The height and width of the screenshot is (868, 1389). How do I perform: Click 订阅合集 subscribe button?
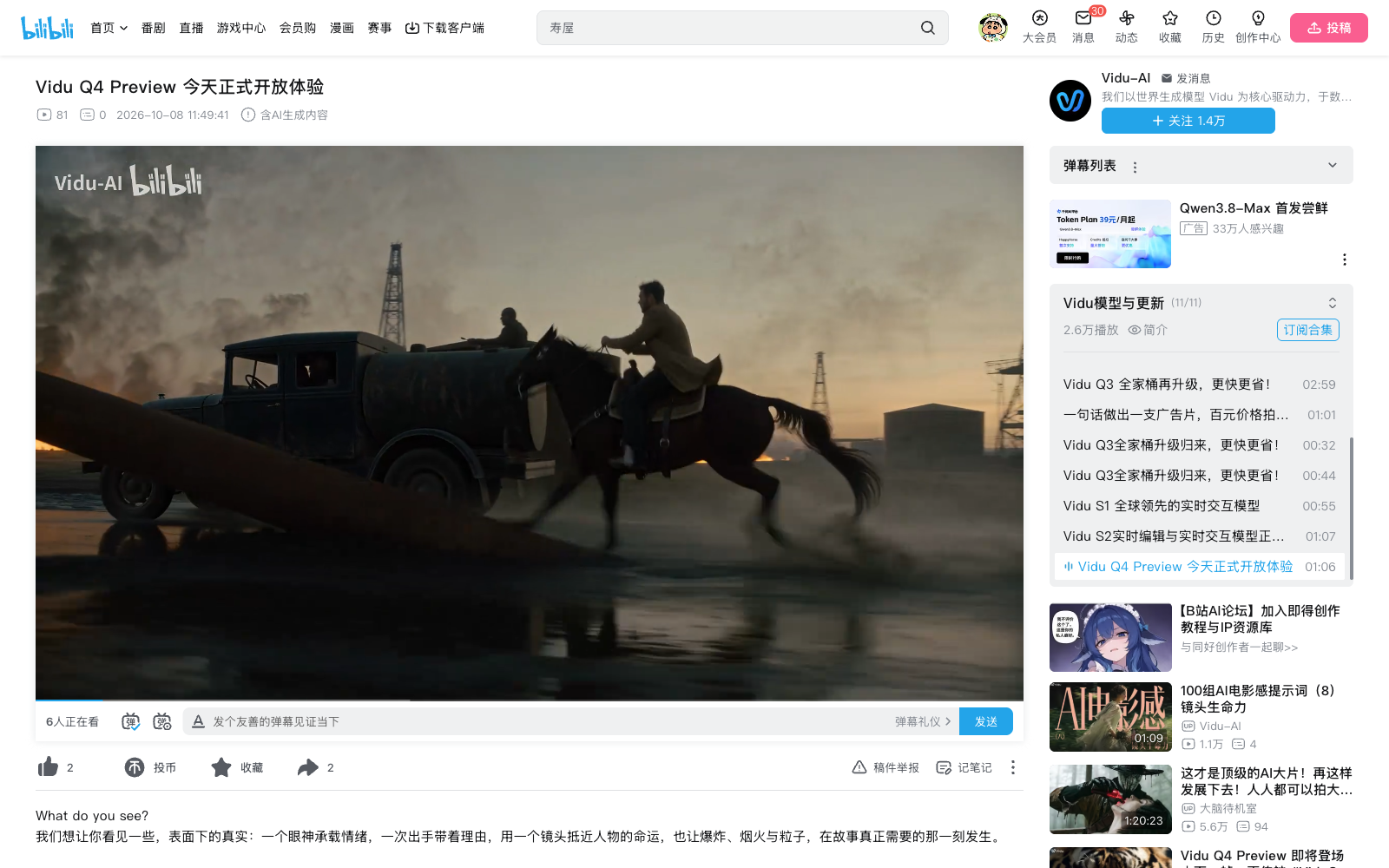1308,330
